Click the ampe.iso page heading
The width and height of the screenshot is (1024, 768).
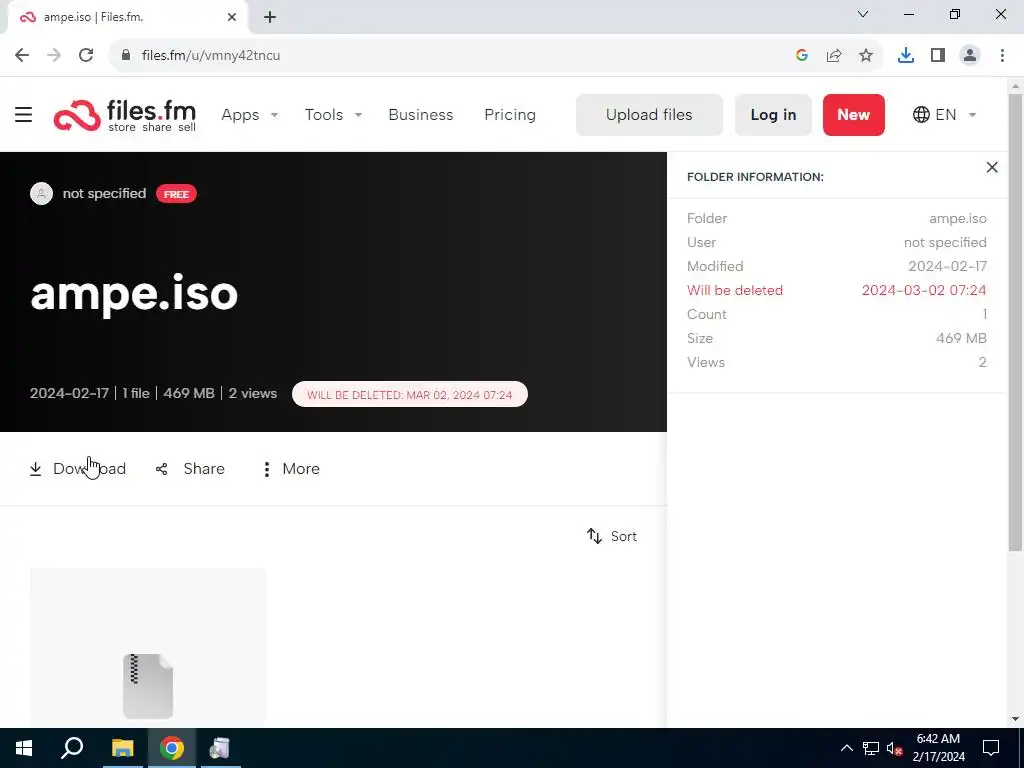click(134, 293)
